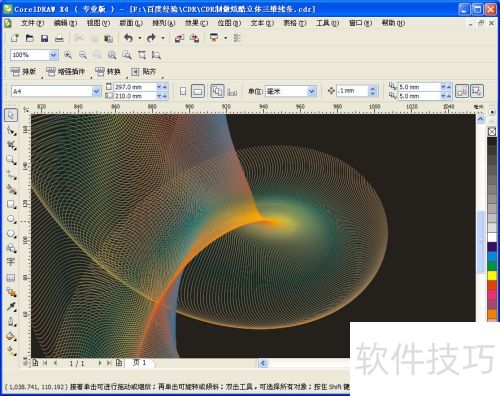Open the 文件 menu
Image resolution: width=500 pixels, height=396 pixels.
pyautogui.click(x=32, y=23)
